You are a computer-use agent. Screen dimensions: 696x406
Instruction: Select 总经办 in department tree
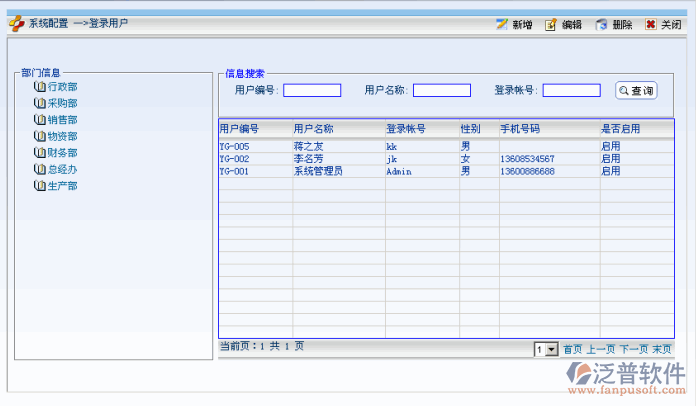coord(62,169)
